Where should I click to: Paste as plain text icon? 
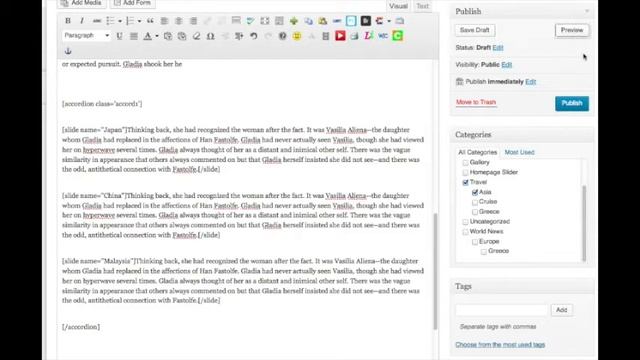pyautogui.click(x=168, y=36)
